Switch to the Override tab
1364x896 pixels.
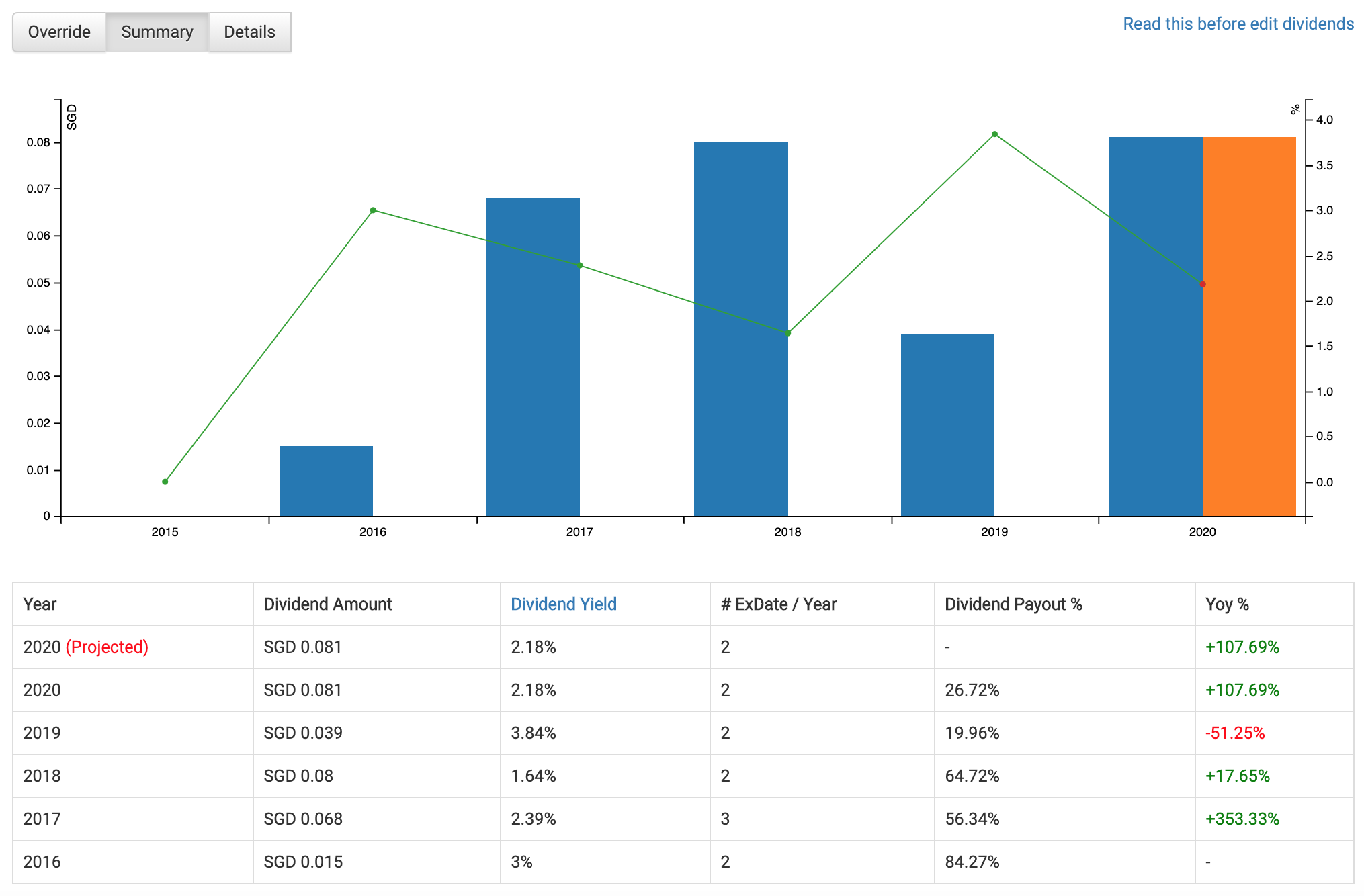point(59,32)
